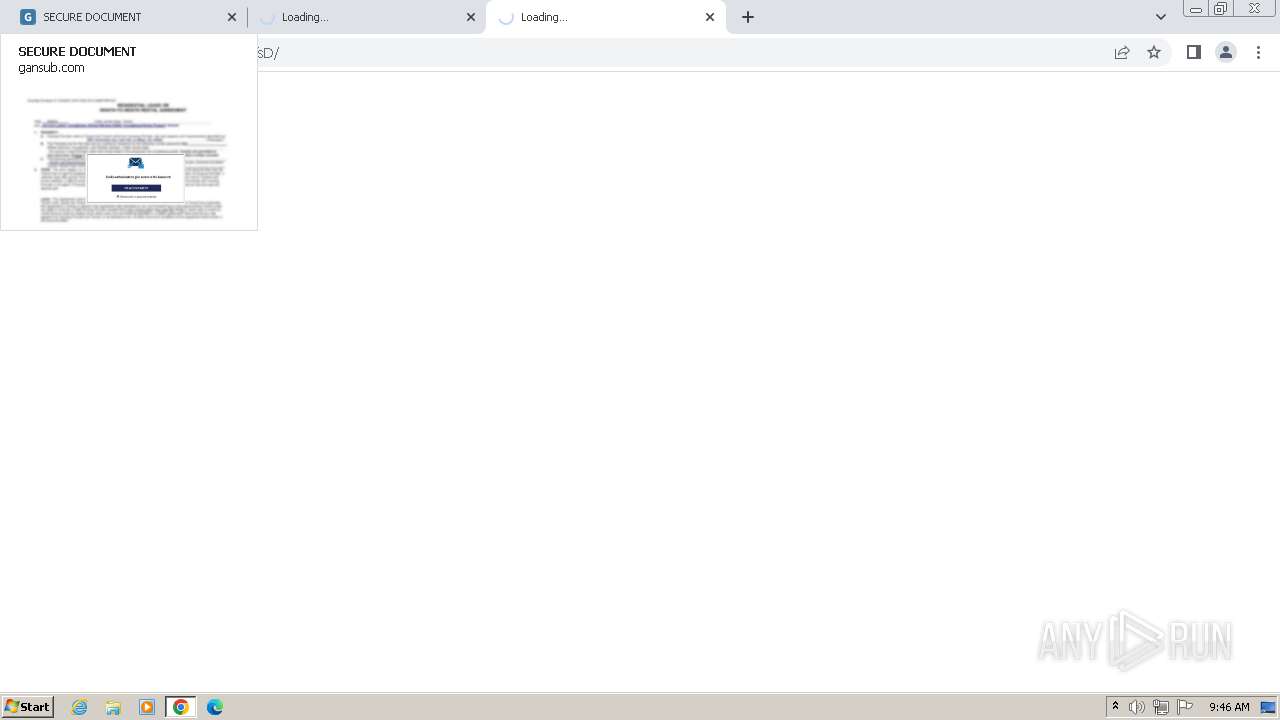Viewport: 1280px width, 720px height.
Task: Open File Explorer from taskbar
Action: (113, 707)
